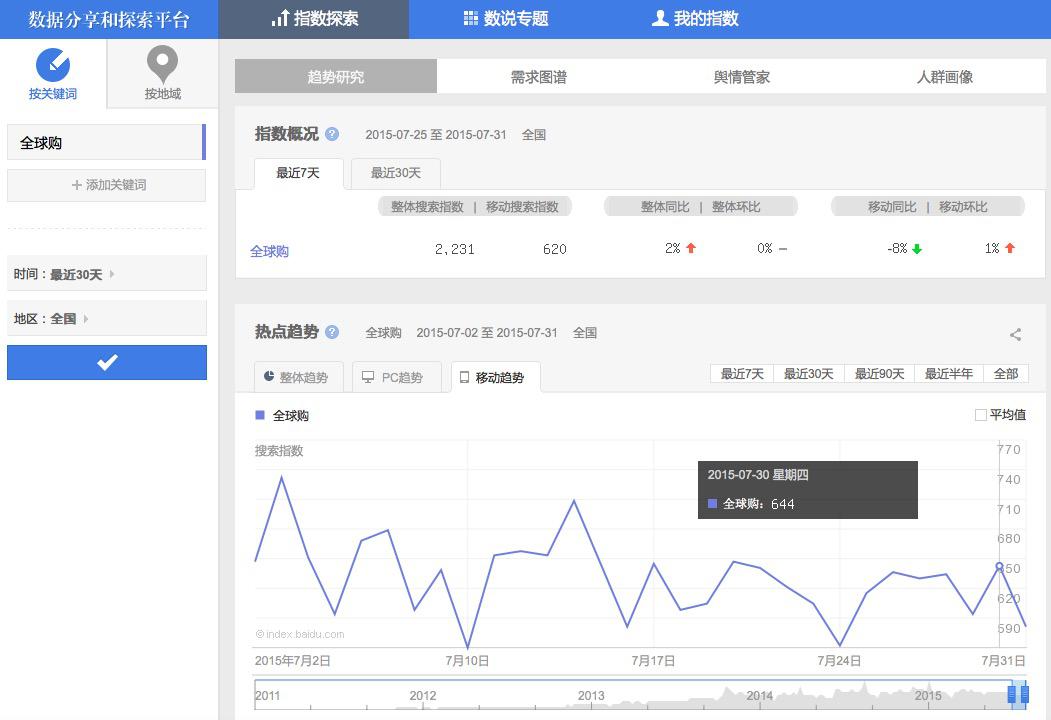Viewport: 1051px width, 720px height.
Task: Click the keyword search icon 按关键词
Action: pyautogui.click(x=53, y=66)
